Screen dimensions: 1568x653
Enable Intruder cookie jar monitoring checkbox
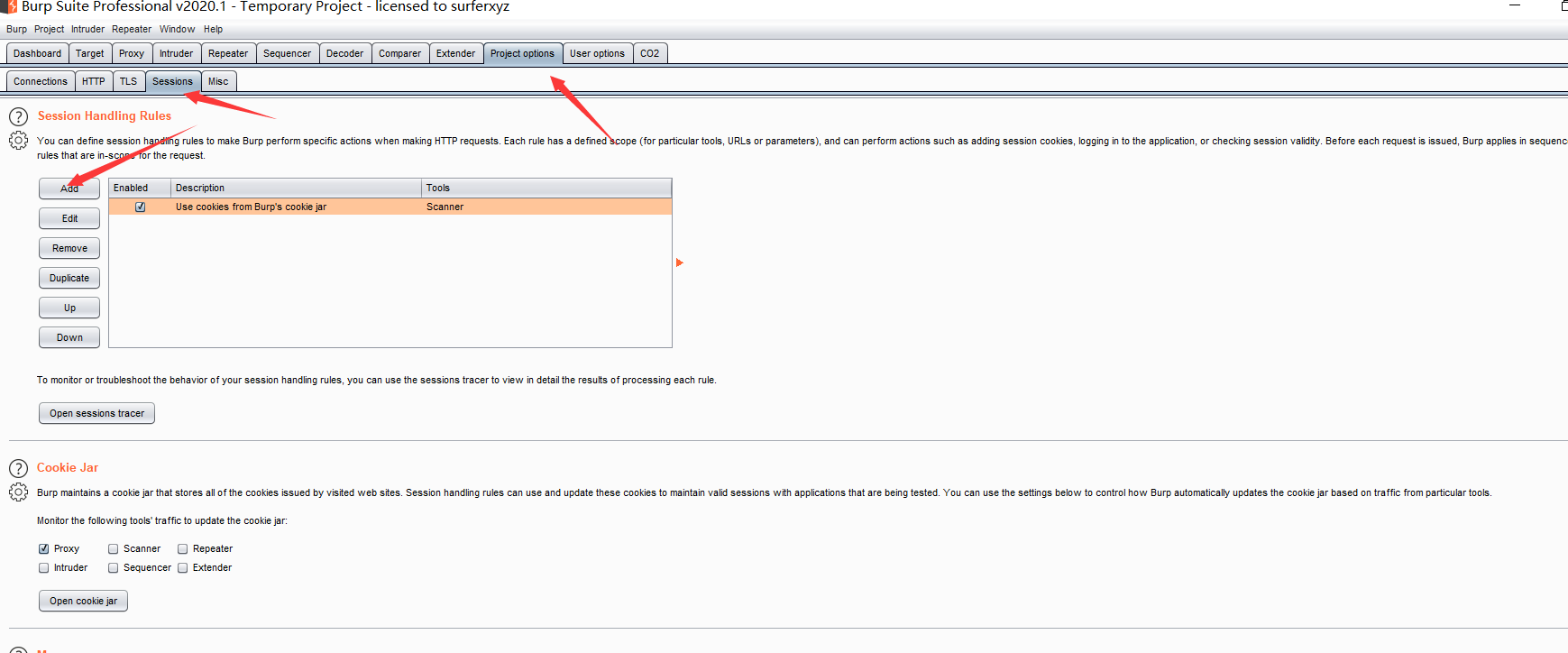point(44,567)
